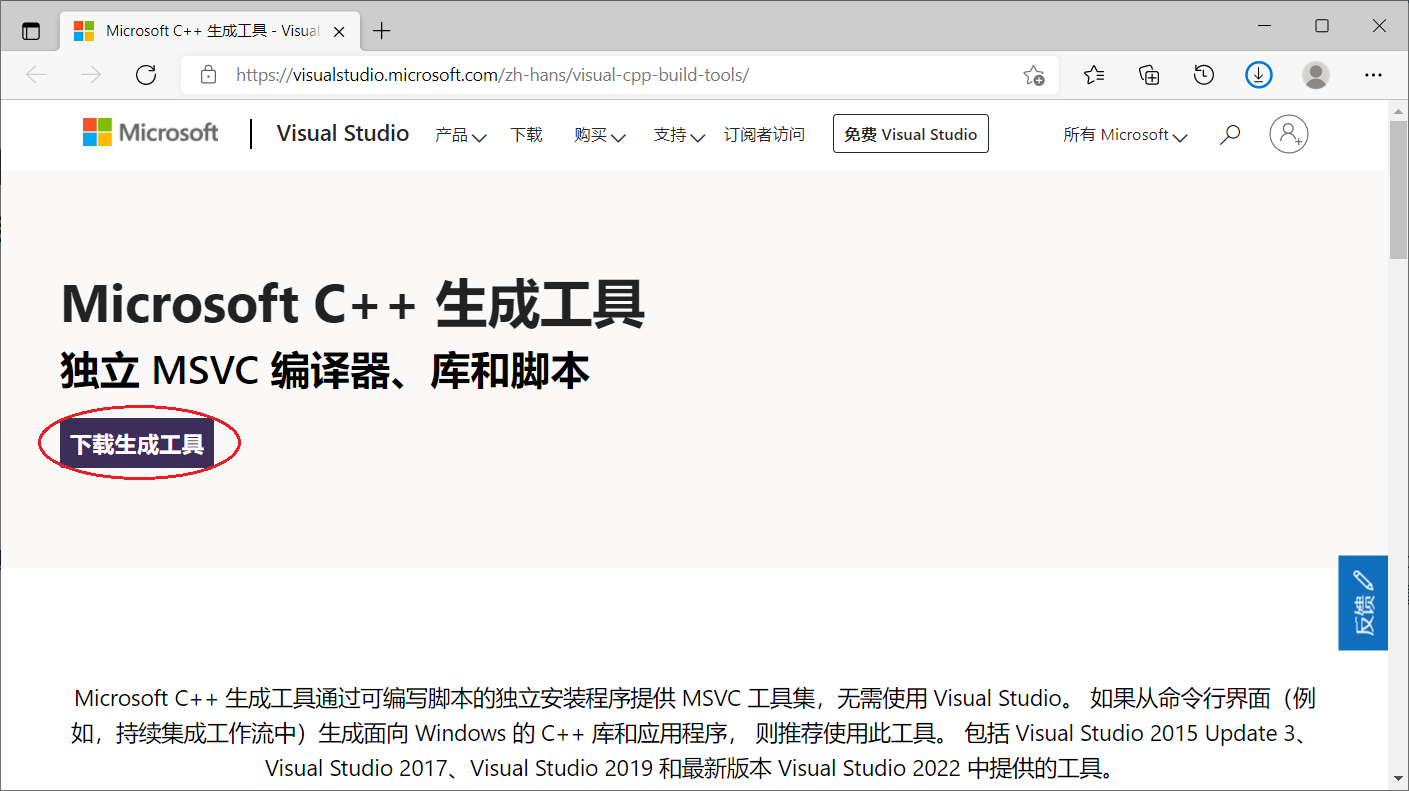View browsing History icon
The height and width of the screenshot is (791, 1409).
(x=1203, y=74)
